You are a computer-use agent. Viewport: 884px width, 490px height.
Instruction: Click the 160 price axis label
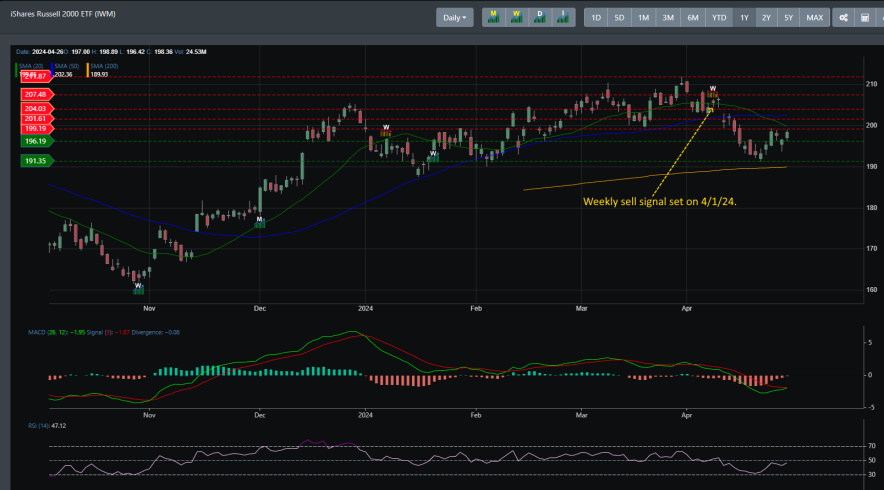(x=872, y=290)
